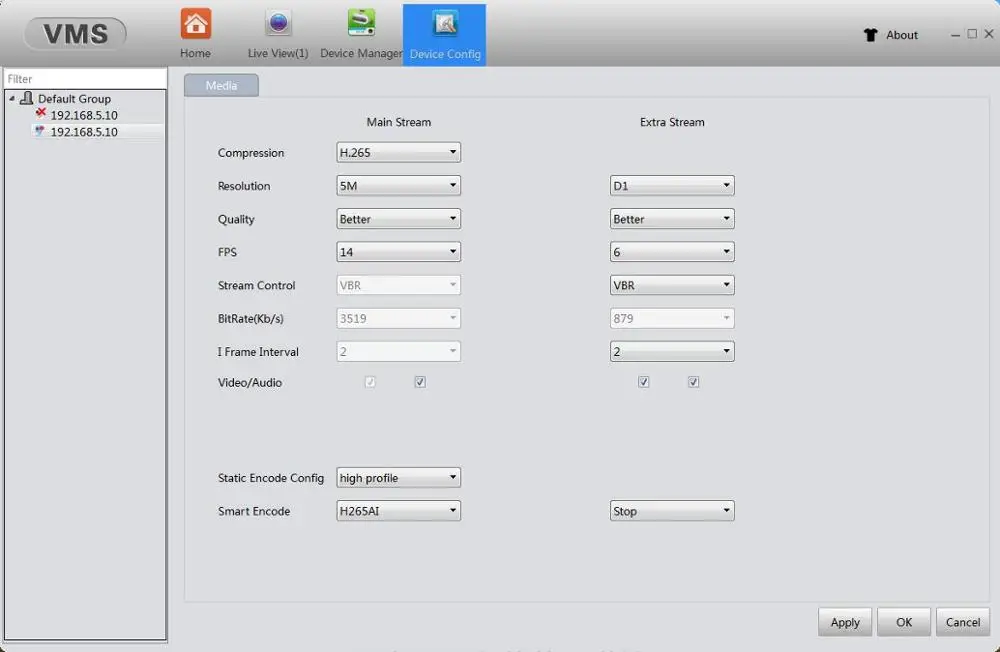Click the VMS logo
The image size is (1000, 652).
[x=75, y=34]
